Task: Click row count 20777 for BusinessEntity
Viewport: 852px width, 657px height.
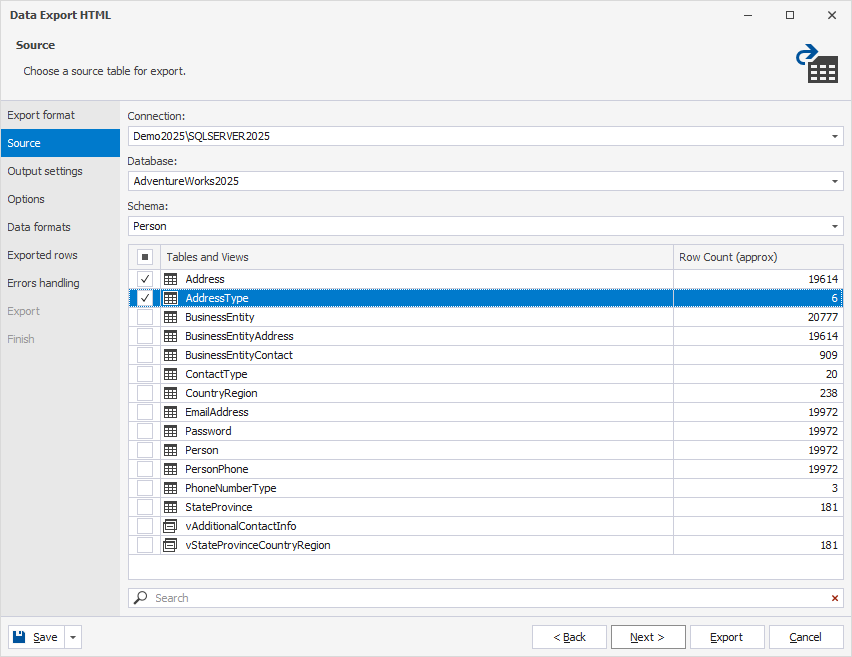Action: coord(823,317)
